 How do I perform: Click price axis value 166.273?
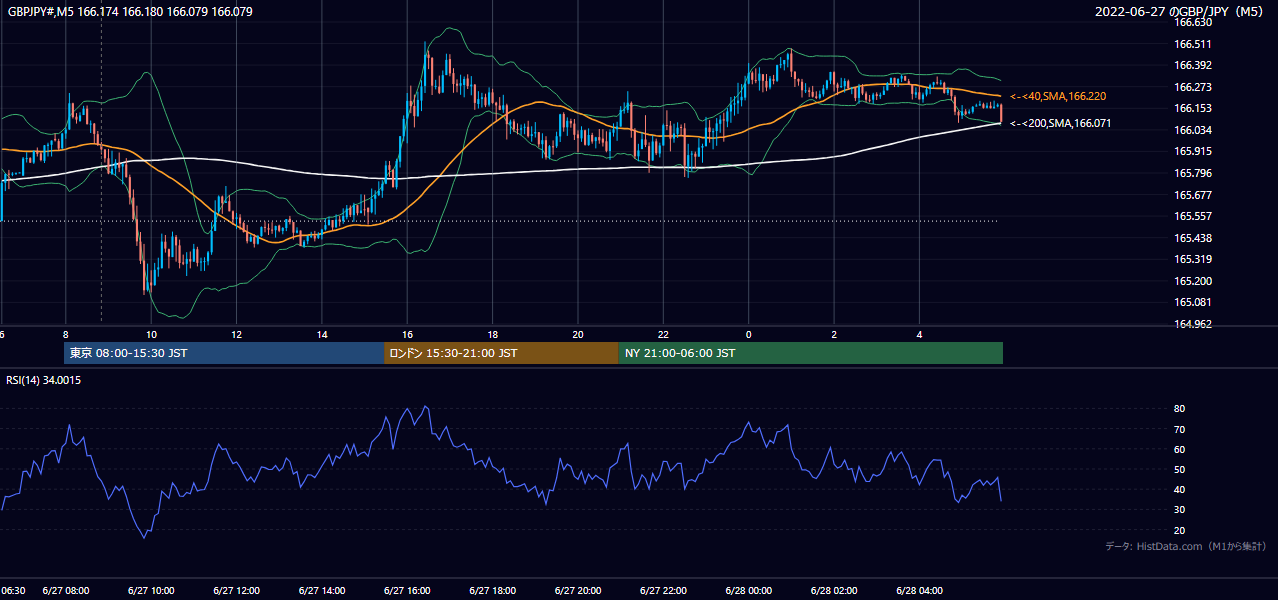coord(1193,87)
